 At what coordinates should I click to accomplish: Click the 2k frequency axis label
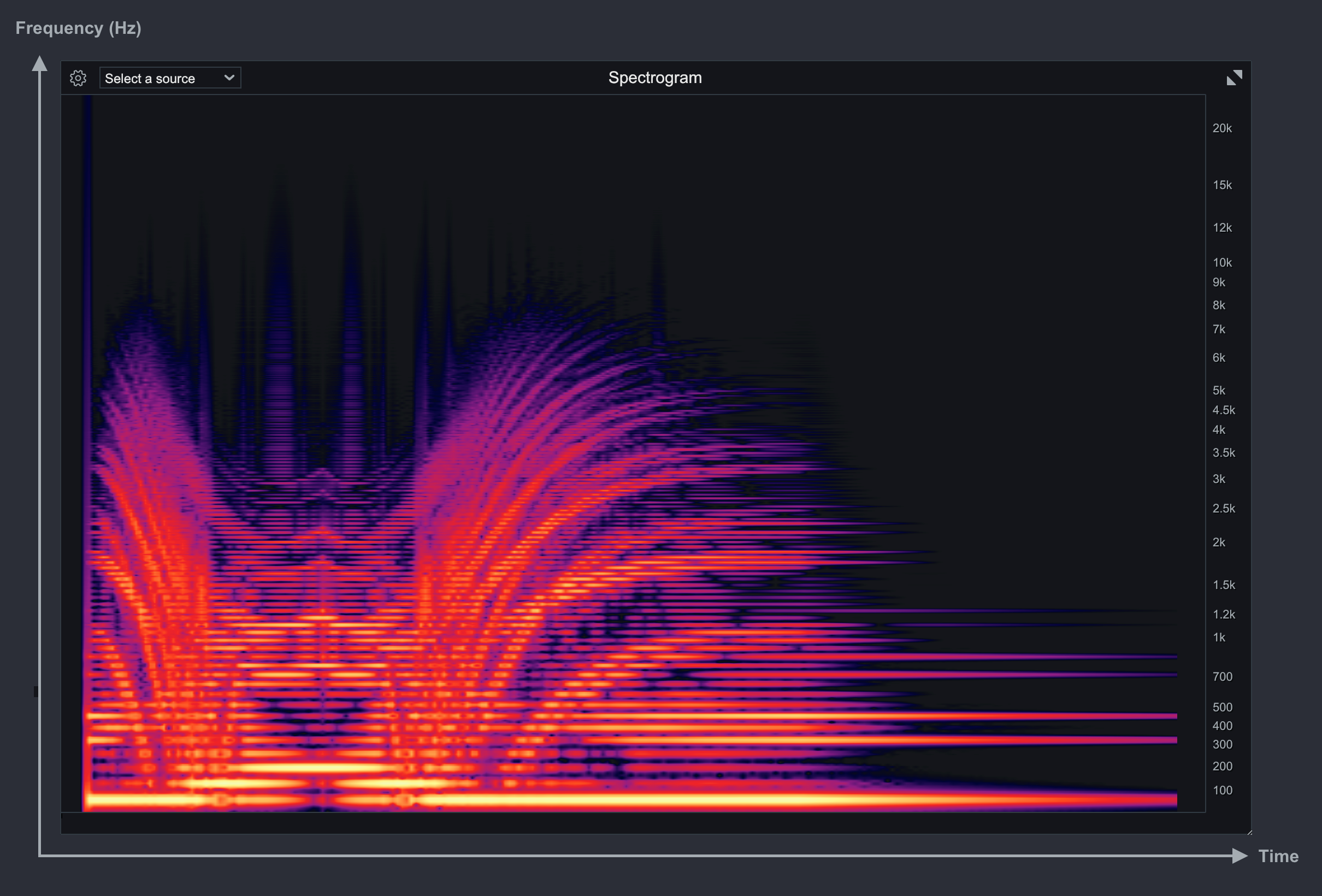pyautogui.click(x=1218, y=542)
